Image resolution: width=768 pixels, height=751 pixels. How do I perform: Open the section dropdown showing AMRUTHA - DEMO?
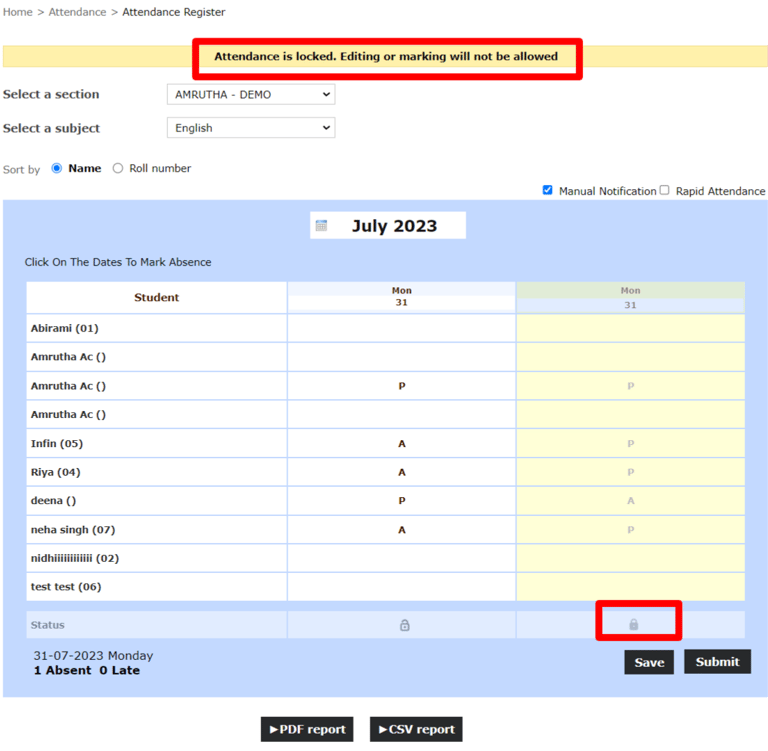251,95
